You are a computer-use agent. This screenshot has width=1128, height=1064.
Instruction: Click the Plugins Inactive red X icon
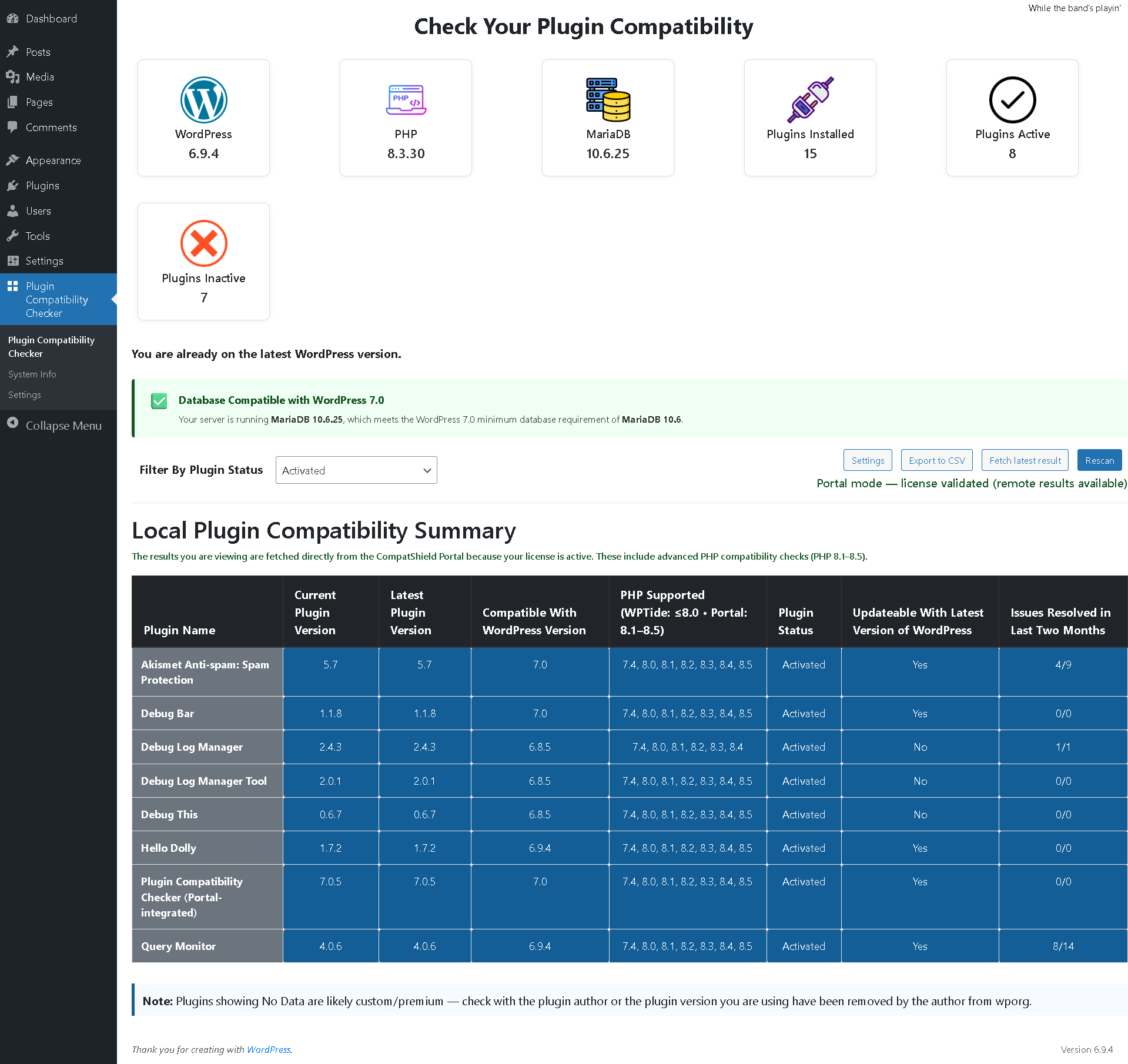coord(203,243)
